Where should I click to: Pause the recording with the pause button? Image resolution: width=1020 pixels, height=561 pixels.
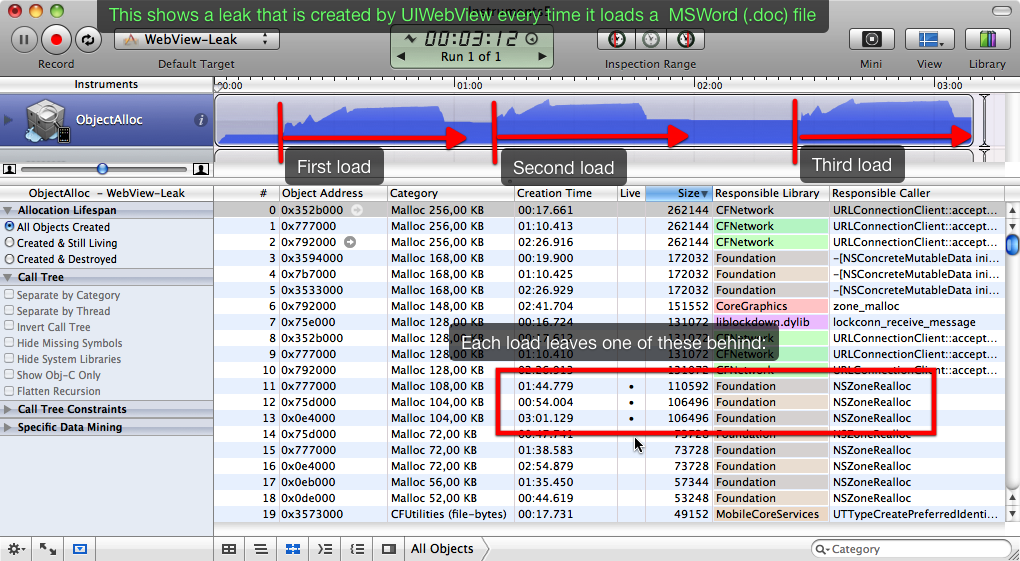point(24,40)
